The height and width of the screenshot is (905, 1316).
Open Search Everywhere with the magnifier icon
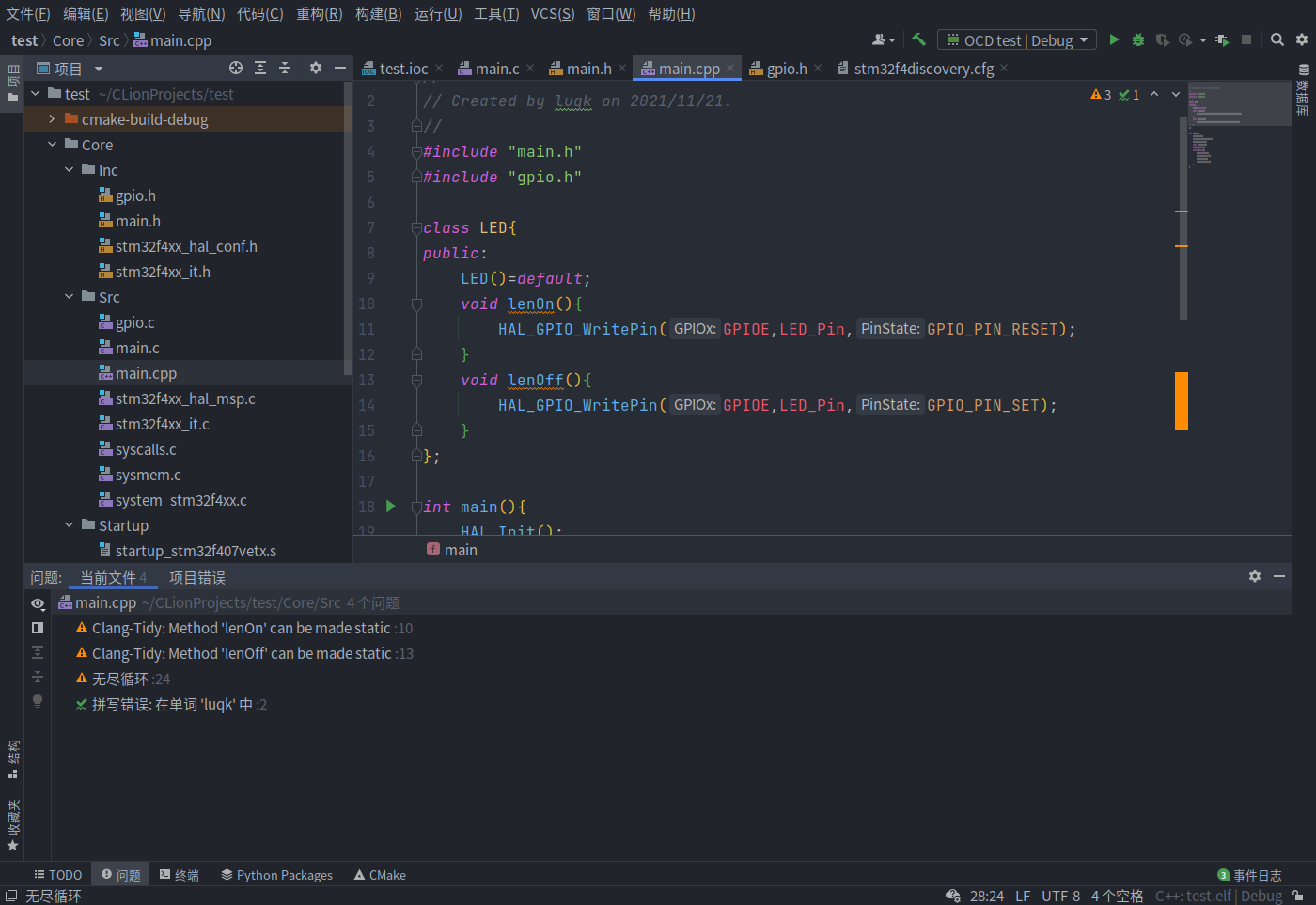(x=1277, y=40)
